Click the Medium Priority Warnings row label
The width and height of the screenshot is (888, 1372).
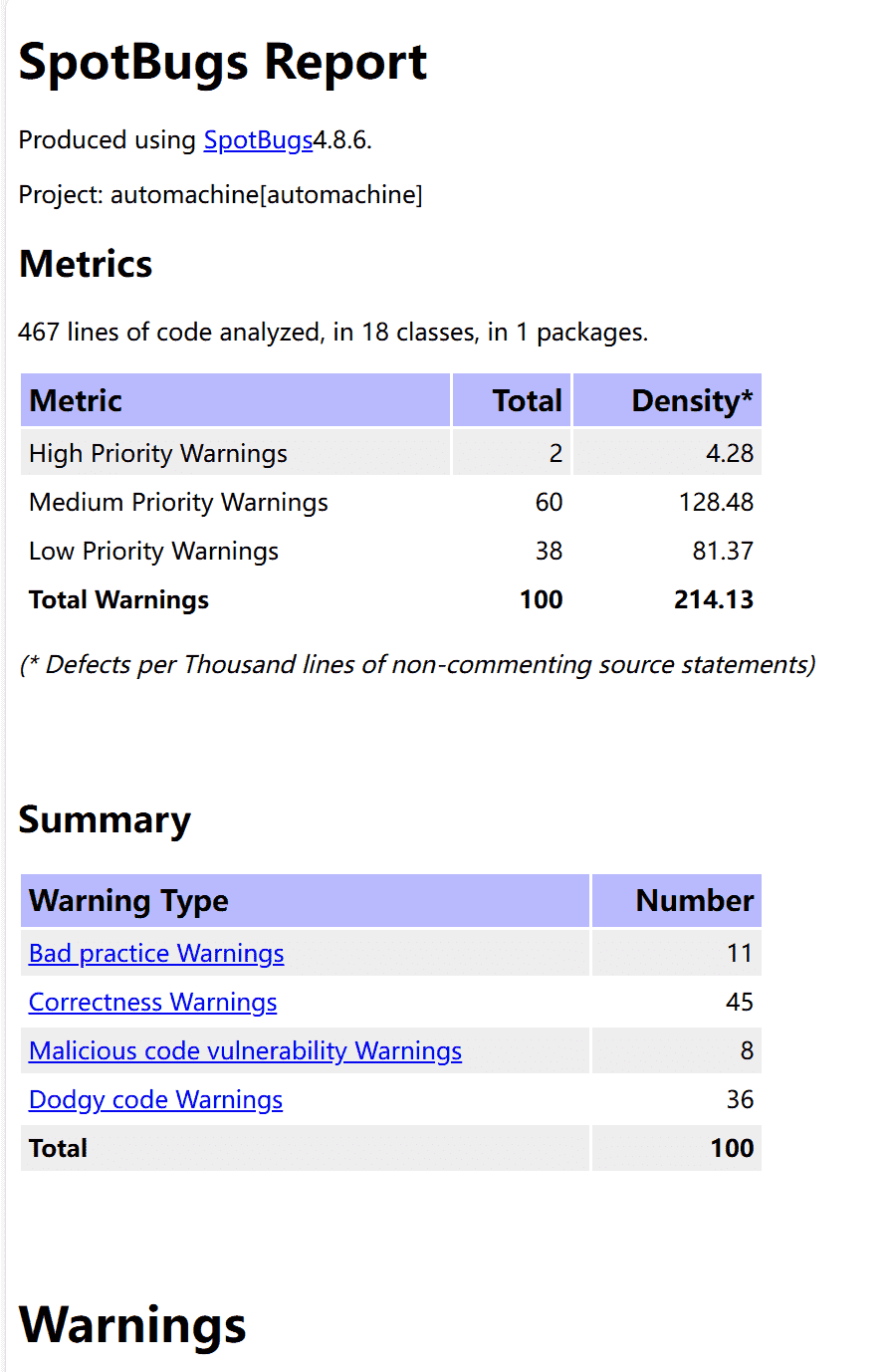(178, 503)
